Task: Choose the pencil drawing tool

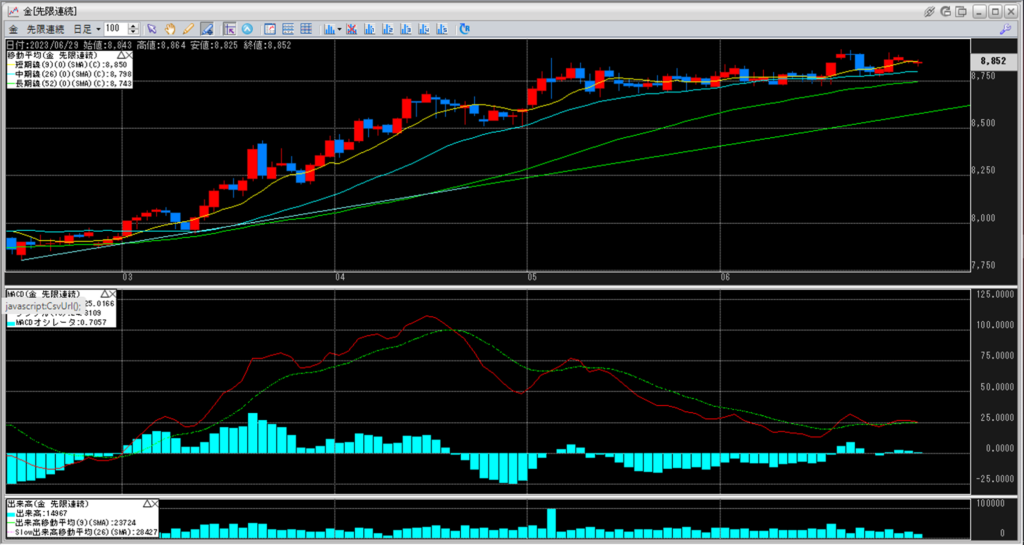Action: click(188, 29)
